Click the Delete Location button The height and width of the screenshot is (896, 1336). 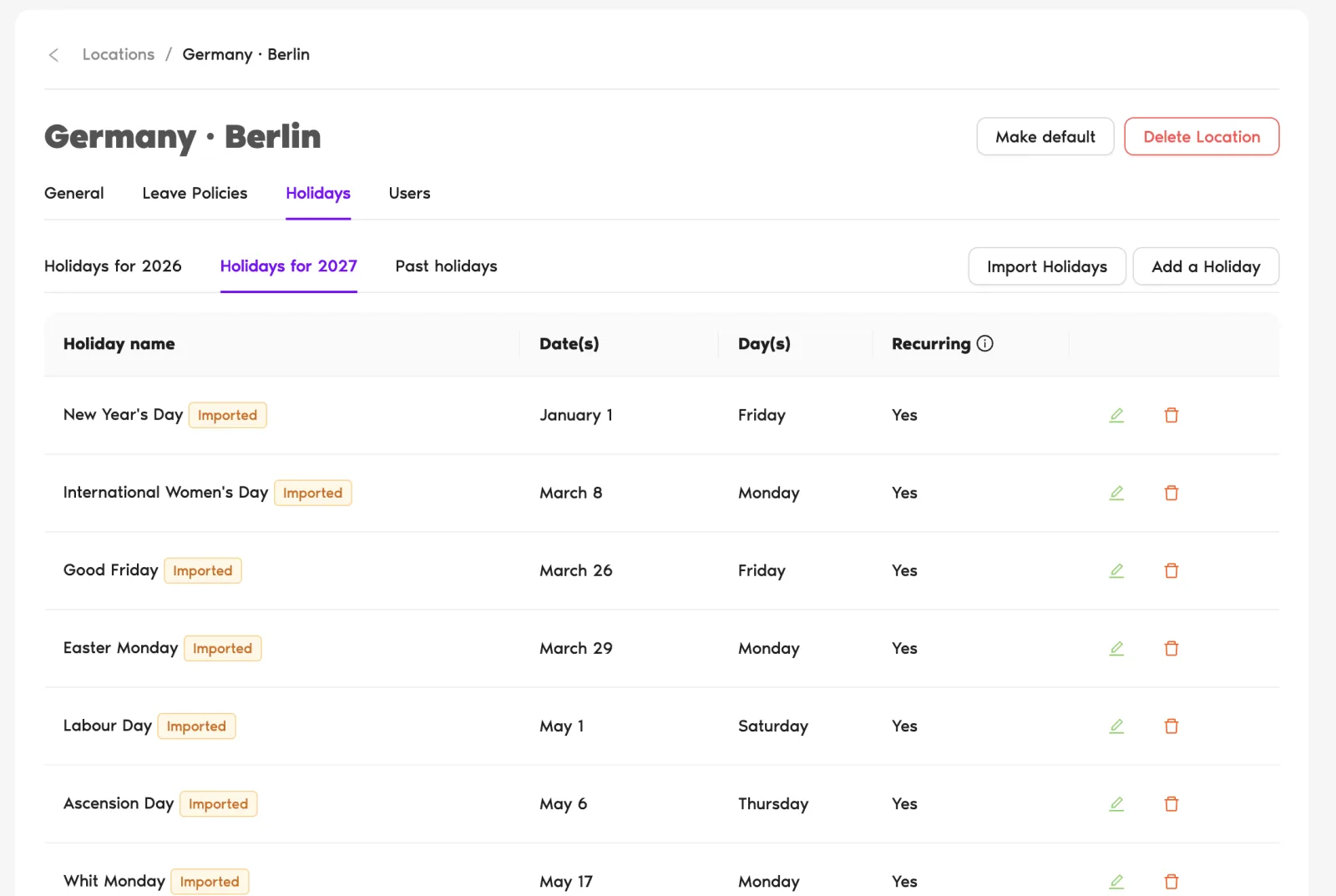(1202, 136)
